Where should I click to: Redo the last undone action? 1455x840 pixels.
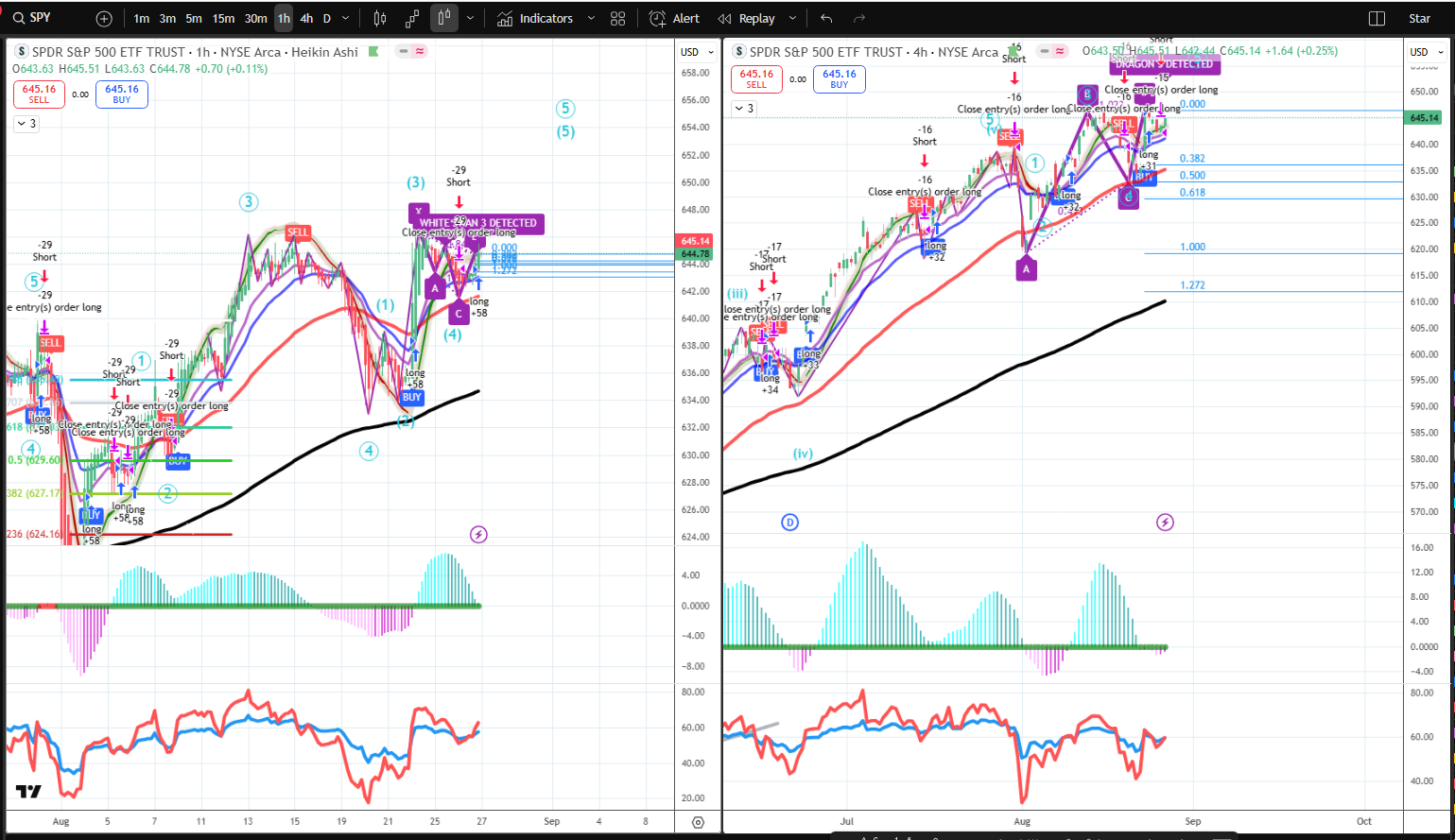[859, 19]
